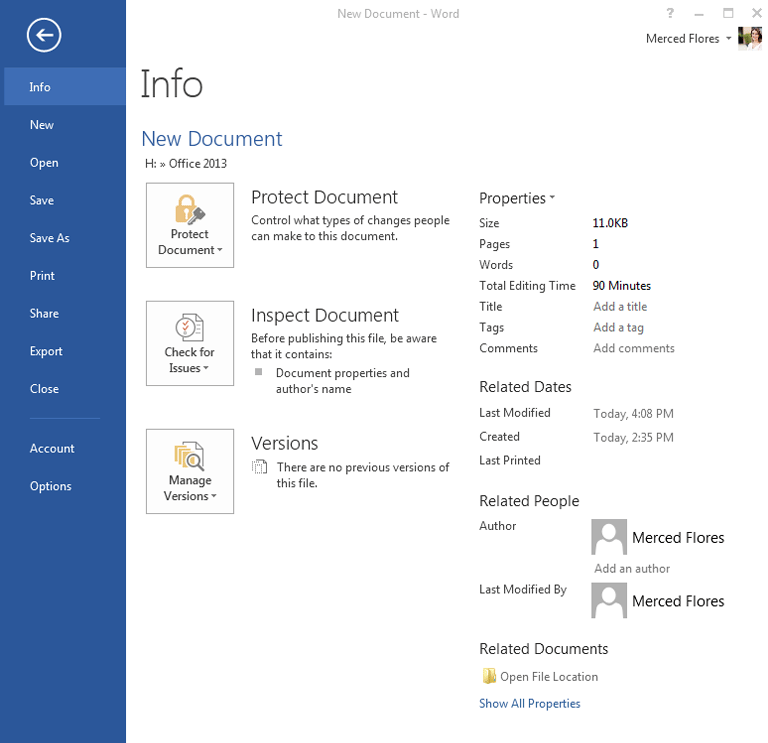Expand the Properties dropdown
The width and height of the screenshot is (768, 743).
(x=517, y=198)
